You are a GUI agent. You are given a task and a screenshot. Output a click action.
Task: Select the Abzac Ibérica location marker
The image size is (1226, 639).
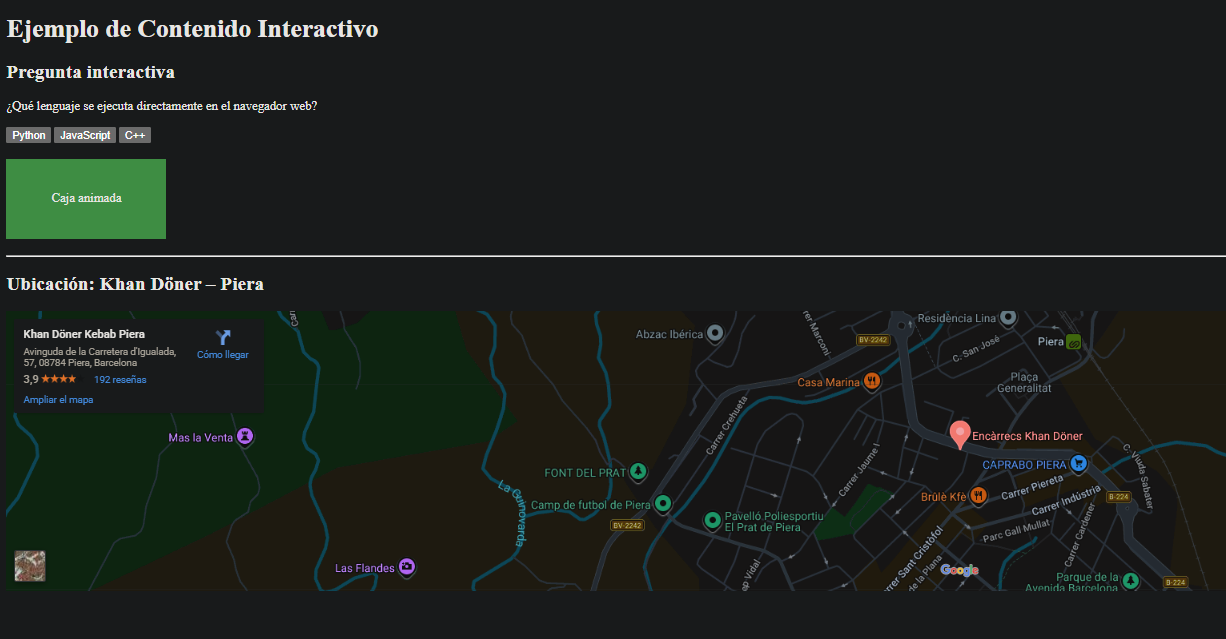(714, 334)
